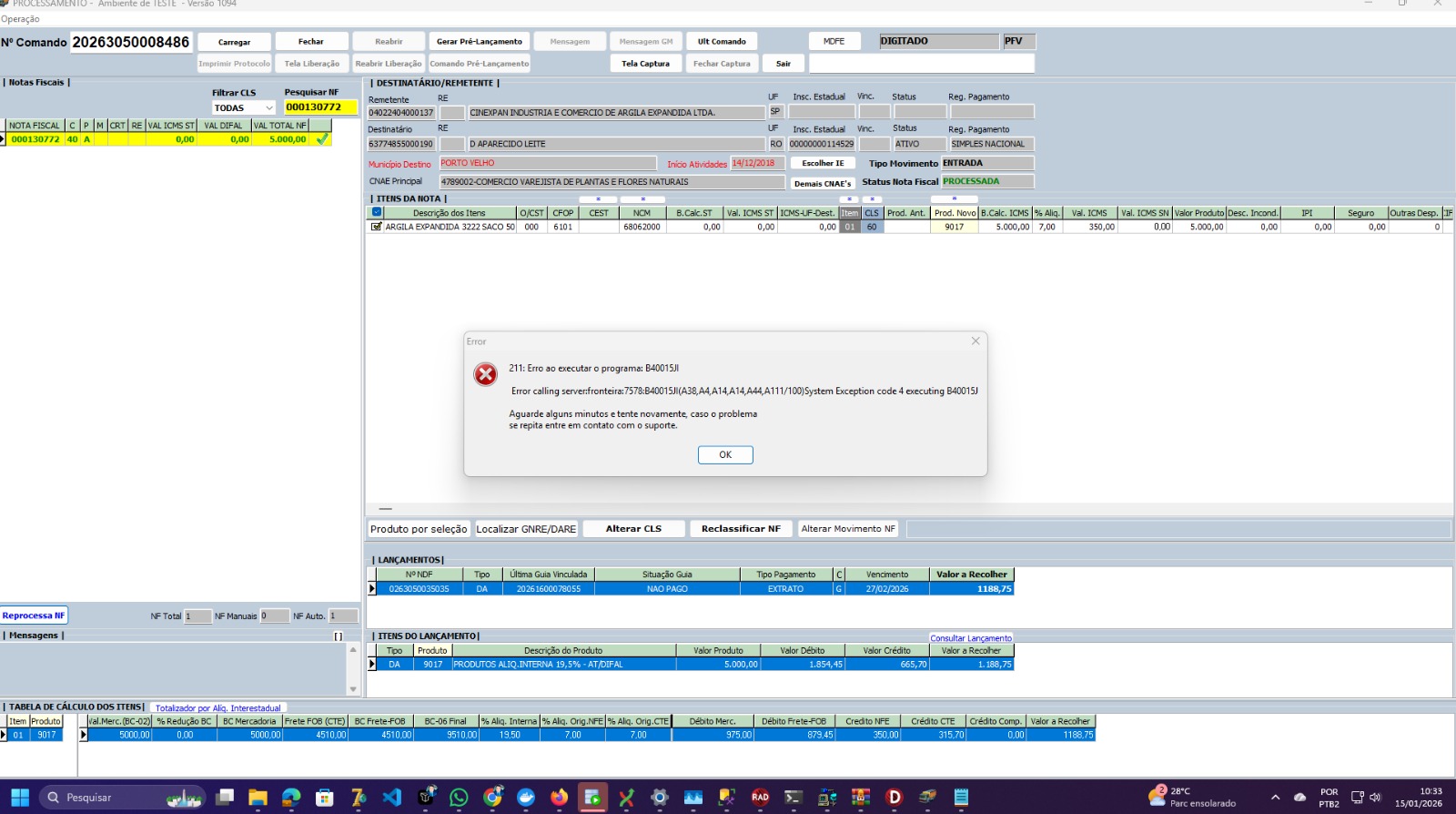Switch to Totalizador por Aliq. Interestadual tab
The height and width of the screenshot is (814, 1456).
pyautogui.click(x=217, y=707)
